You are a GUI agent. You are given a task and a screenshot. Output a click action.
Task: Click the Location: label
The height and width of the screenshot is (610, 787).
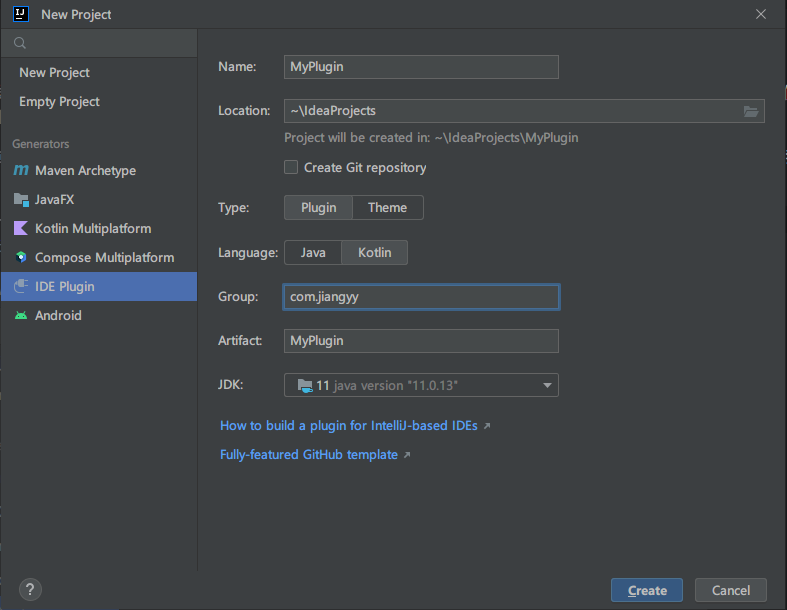pyautogui.click(x=244, y=111)
